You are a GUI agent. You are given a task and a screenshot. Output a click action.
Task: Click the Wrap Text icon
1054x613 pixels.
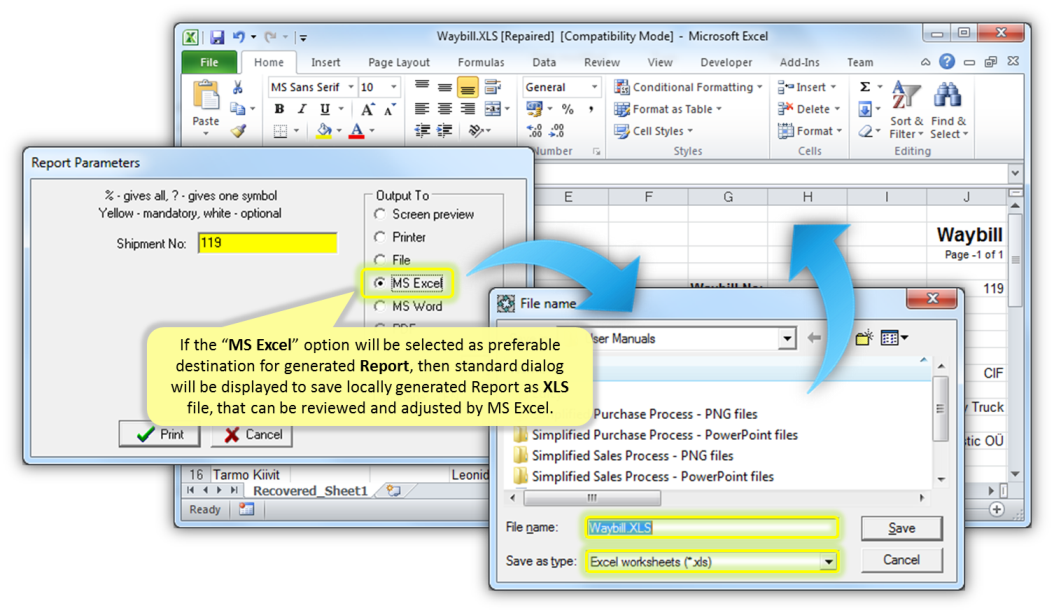[493, 87]
